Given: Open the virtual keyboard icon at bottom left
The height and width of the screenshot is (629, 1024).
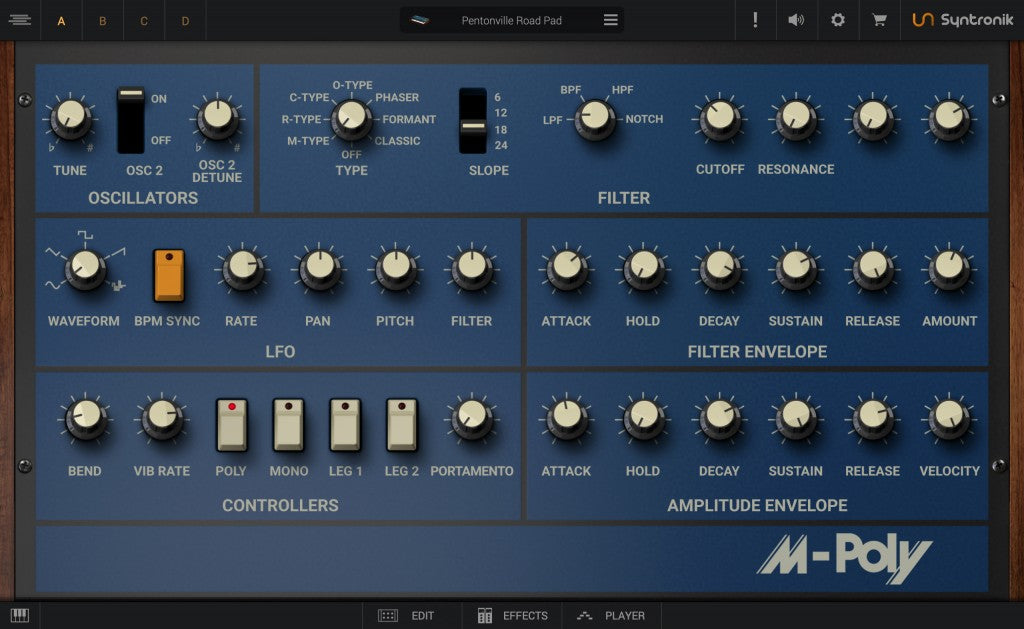Looking at the screenshot, I should [20, 615].
